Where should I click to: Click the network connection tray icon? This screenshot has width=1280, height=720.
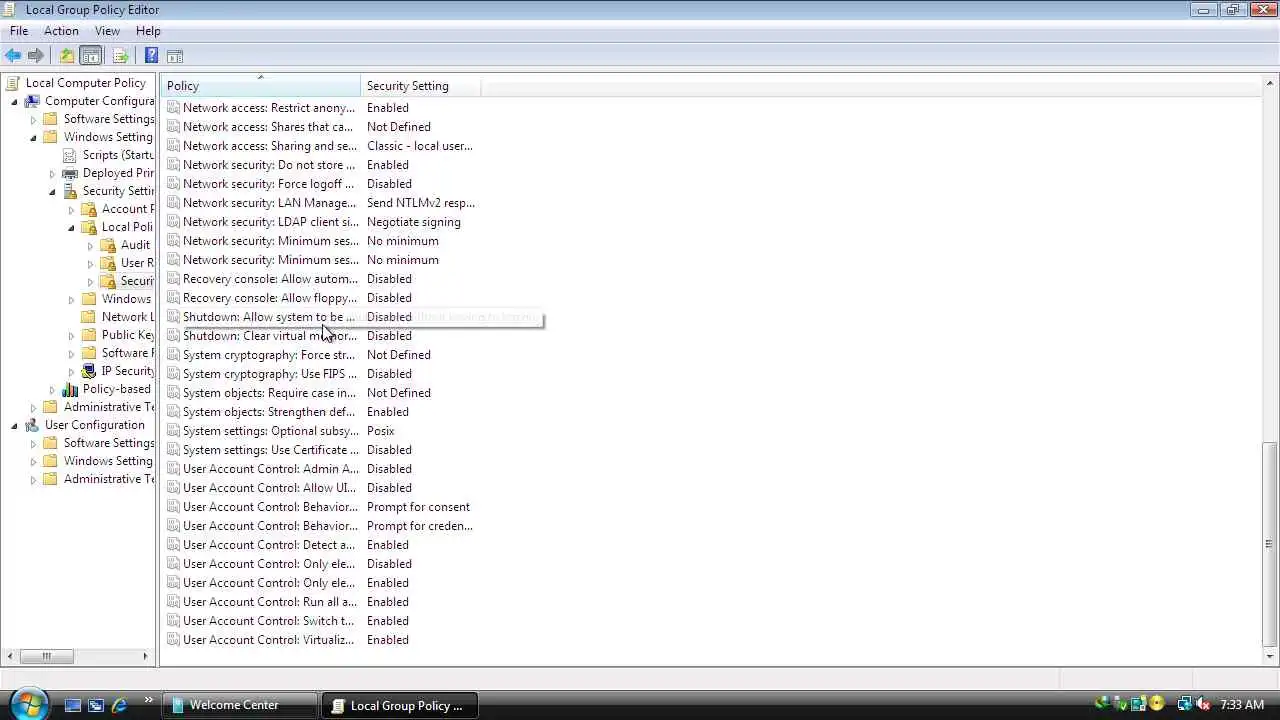tap(1184, 704)
